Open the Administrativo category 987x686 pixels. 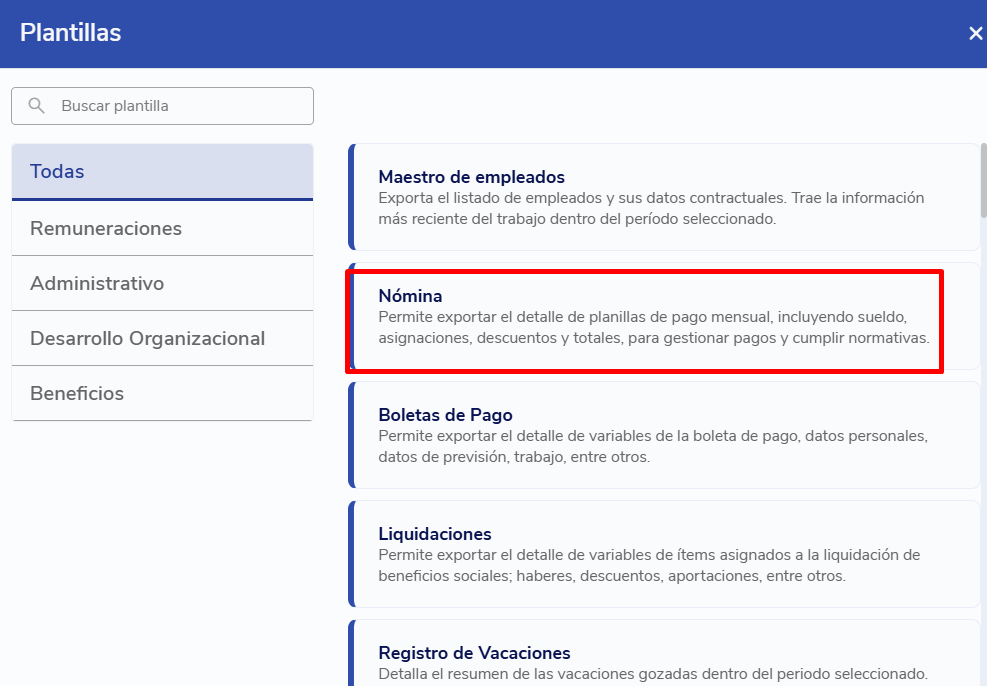click(x=162, y=283)
